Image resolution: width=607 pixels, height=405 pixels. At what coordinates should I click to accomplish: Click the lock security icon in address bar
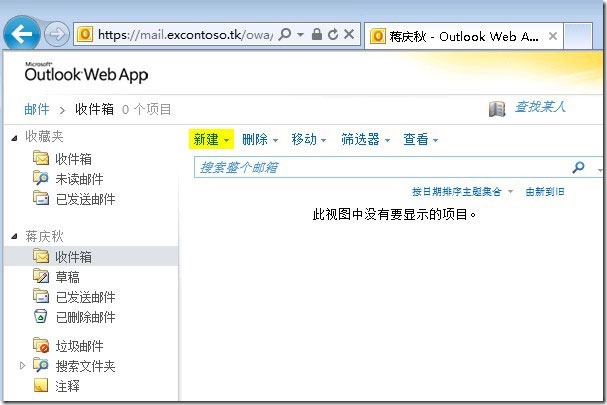coord(316,34)
